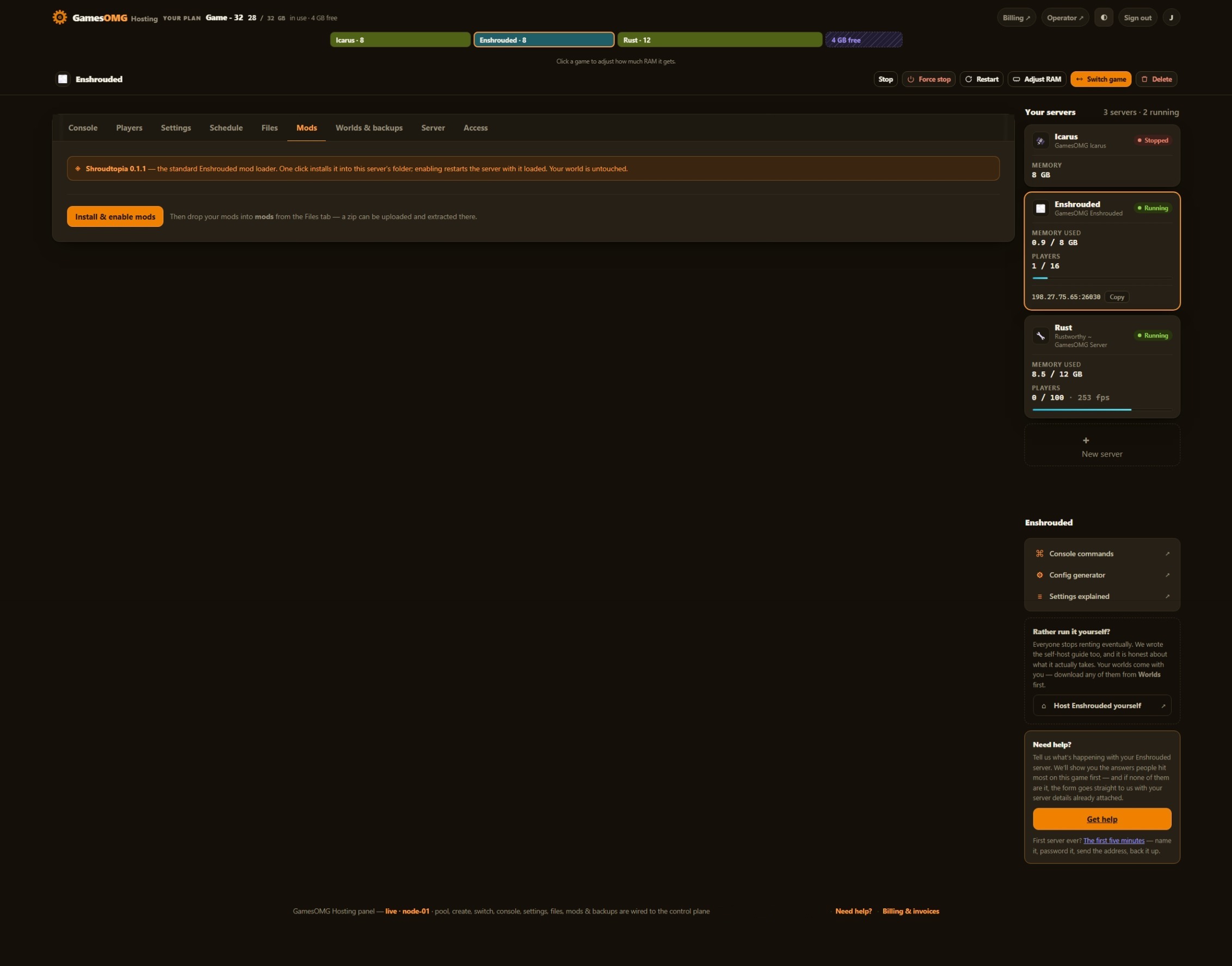Screen dimensions: 1232x966
Task: Open Billing & invoices footer link
Action: (x=910, y=911)
